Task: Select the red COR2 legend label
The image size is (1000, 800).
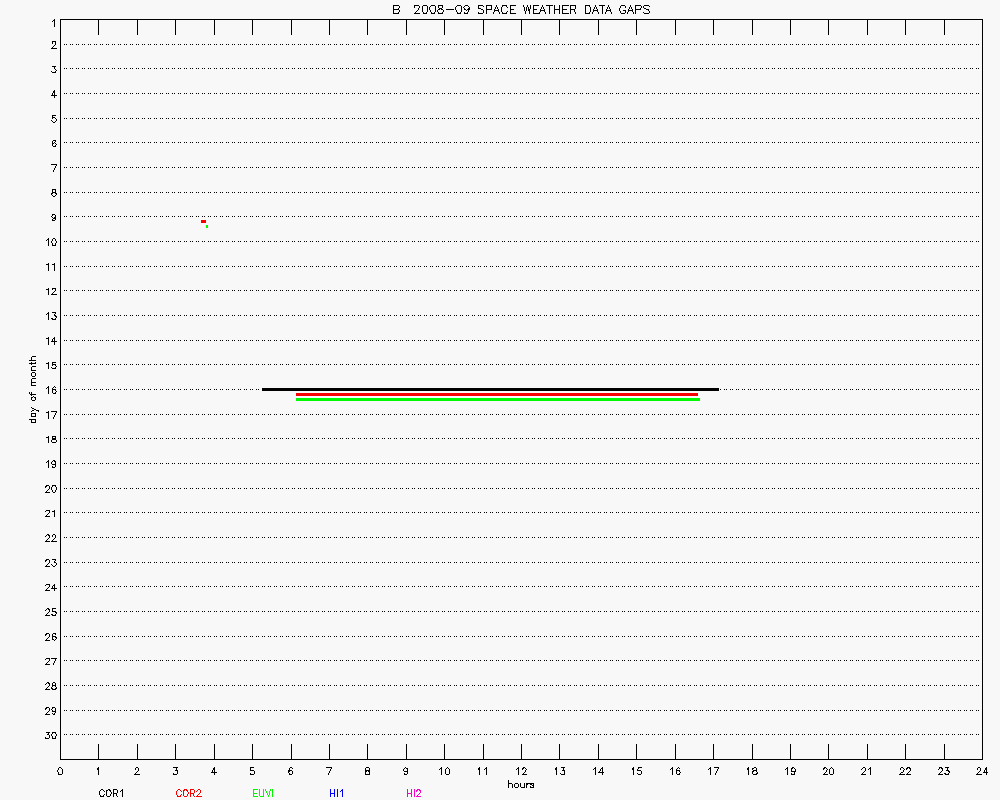Action: point(188,793)
